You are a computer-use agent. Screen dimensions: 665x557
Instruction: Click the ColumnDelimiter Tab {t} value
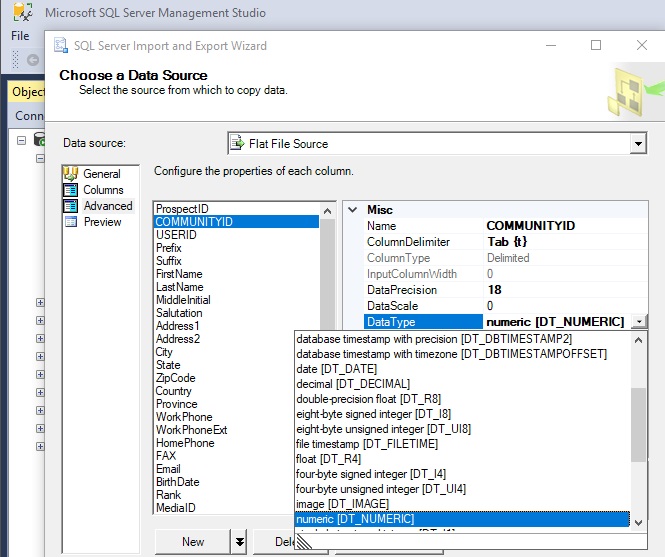point(566,242)
